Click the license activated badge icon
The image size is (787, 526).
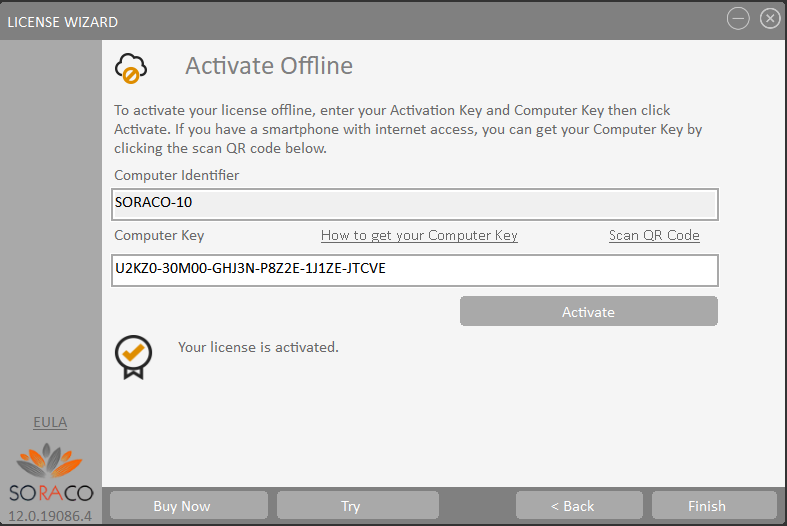(133, 357)
